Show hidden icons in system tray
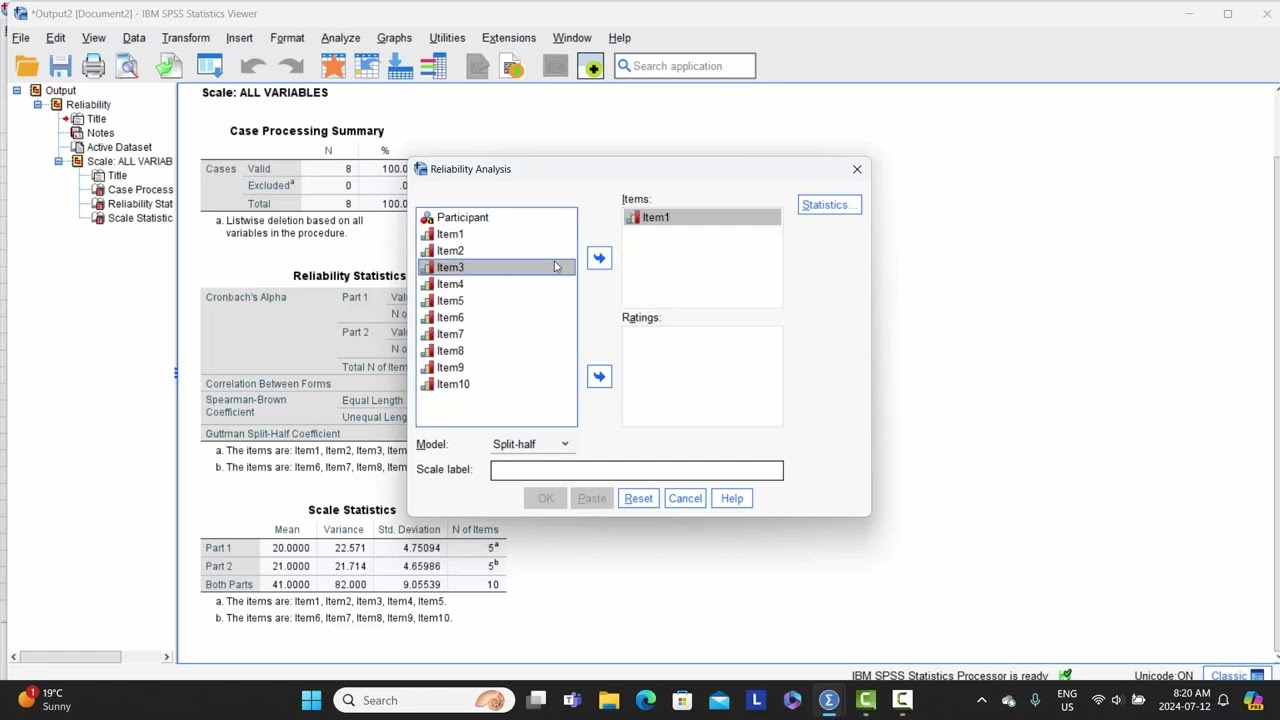 981,700
